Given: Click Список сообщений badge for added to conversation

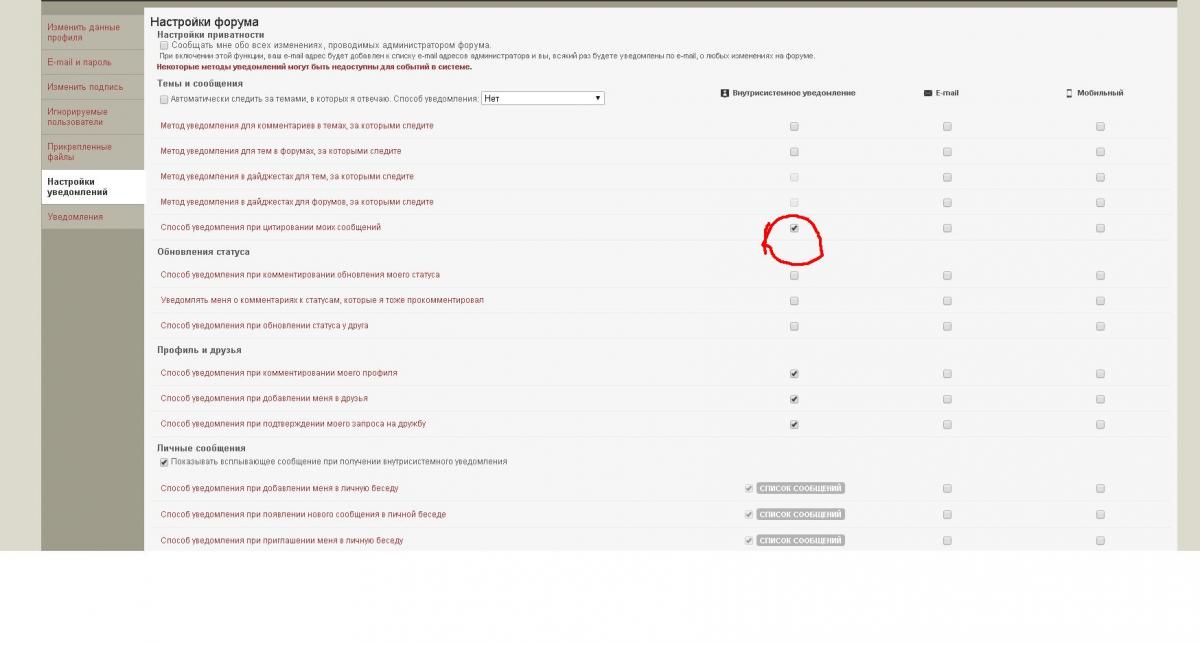Looking at the screenshot, I should 800,488.
